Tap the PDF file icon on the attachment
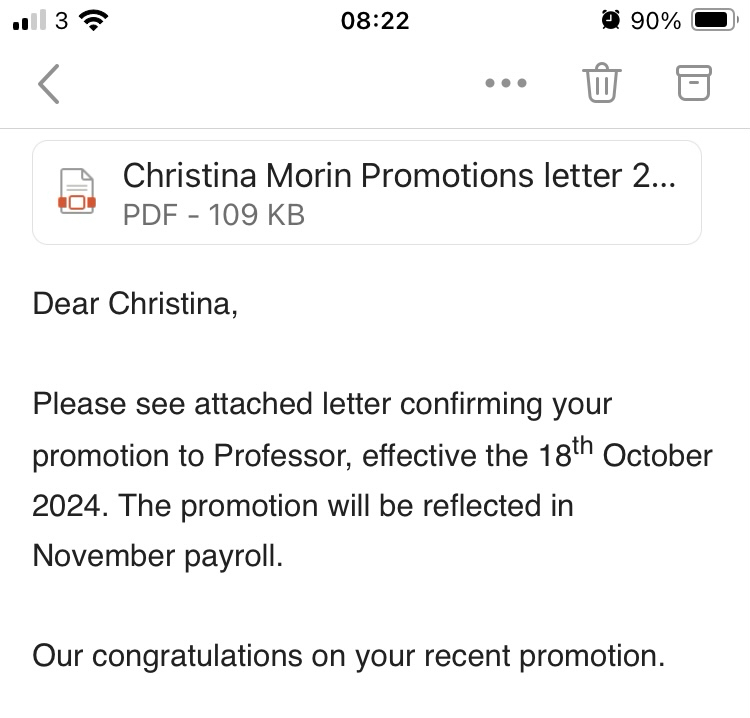The height and width of the screenshot is (718, 750). (x=77, y=193)
